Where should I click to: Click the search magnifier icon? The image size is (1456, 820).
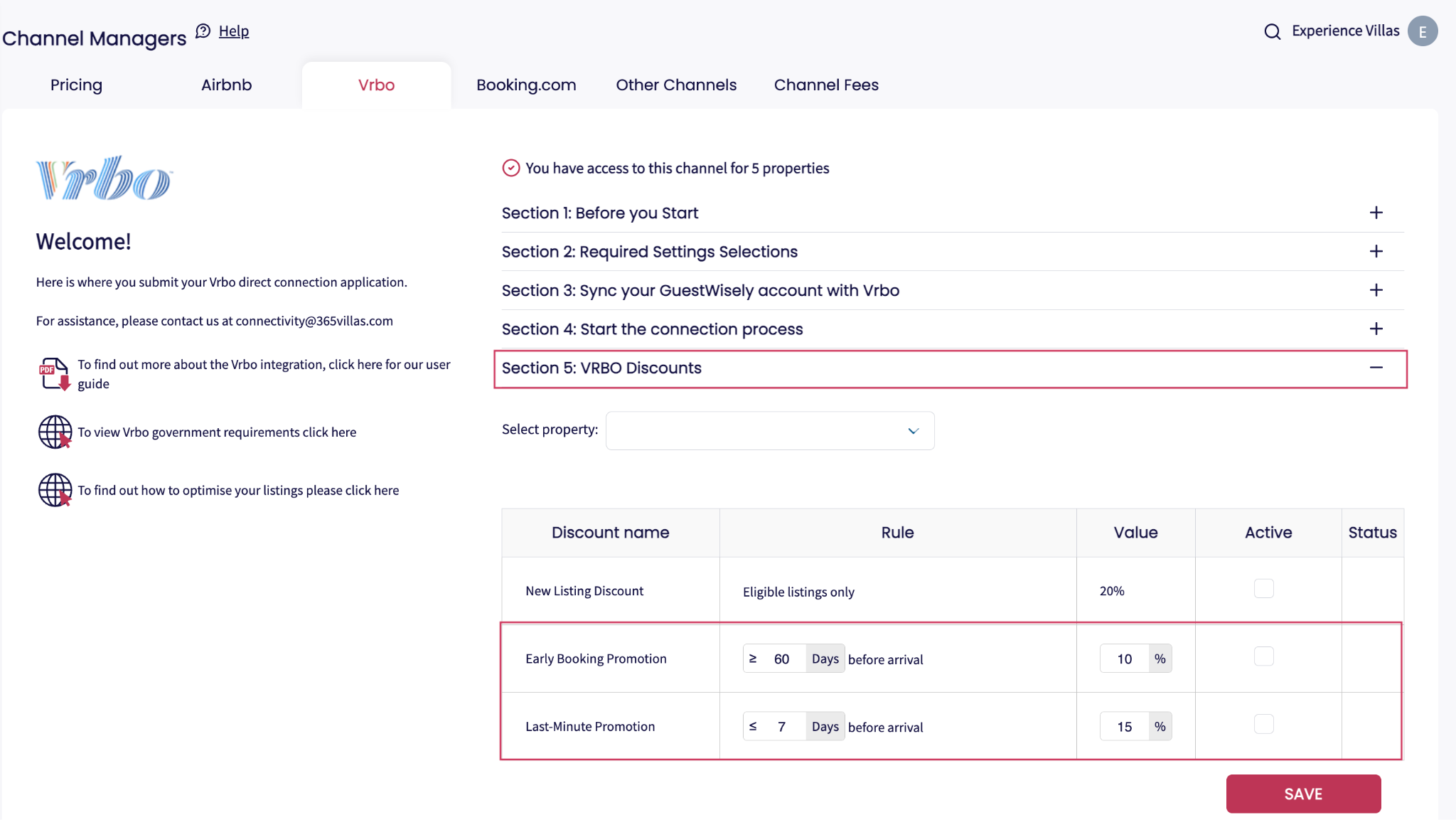(1272, 32)
